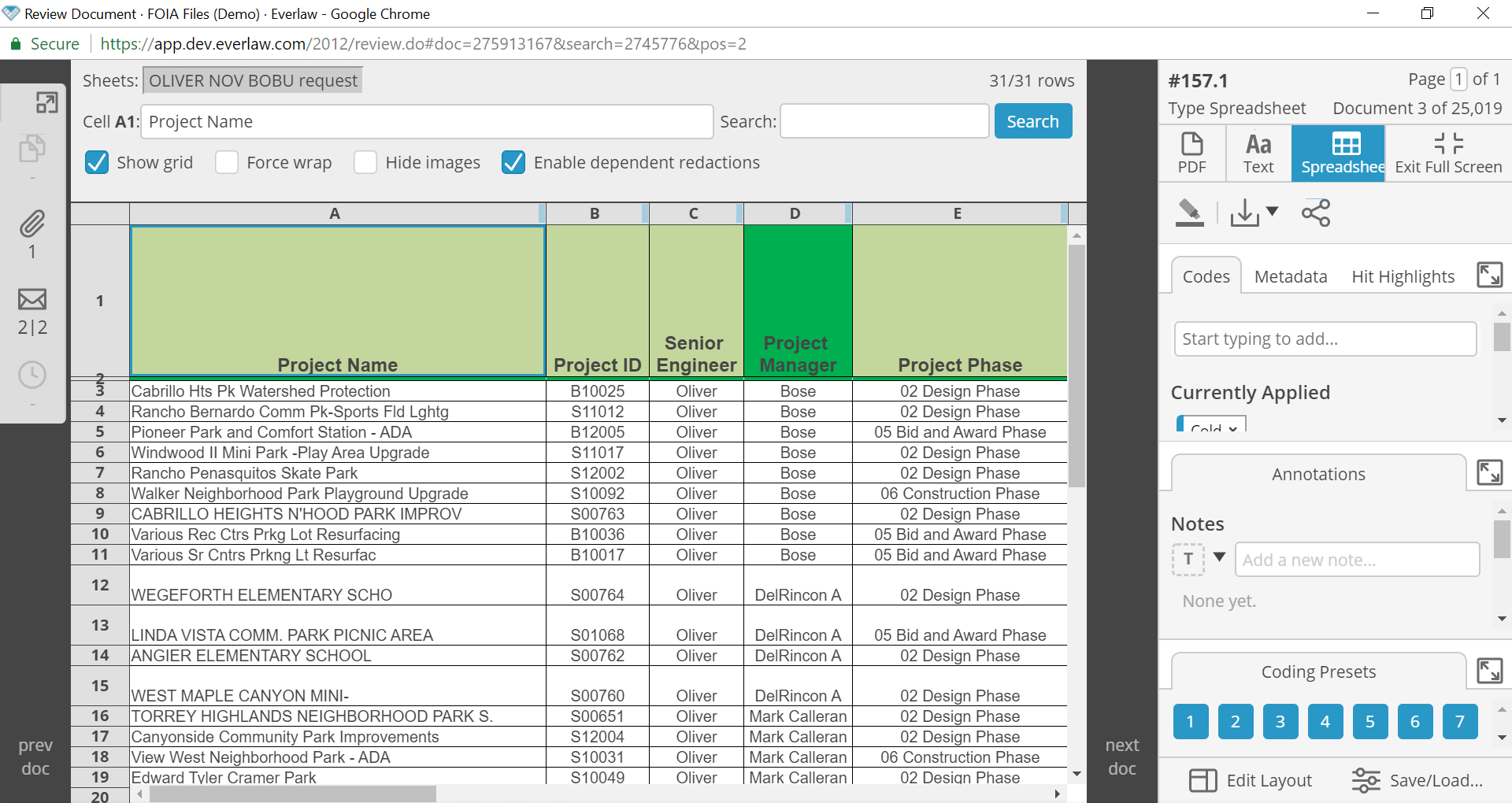
Task: Enable the Force wrap option
Action: (x=227, y=162)
